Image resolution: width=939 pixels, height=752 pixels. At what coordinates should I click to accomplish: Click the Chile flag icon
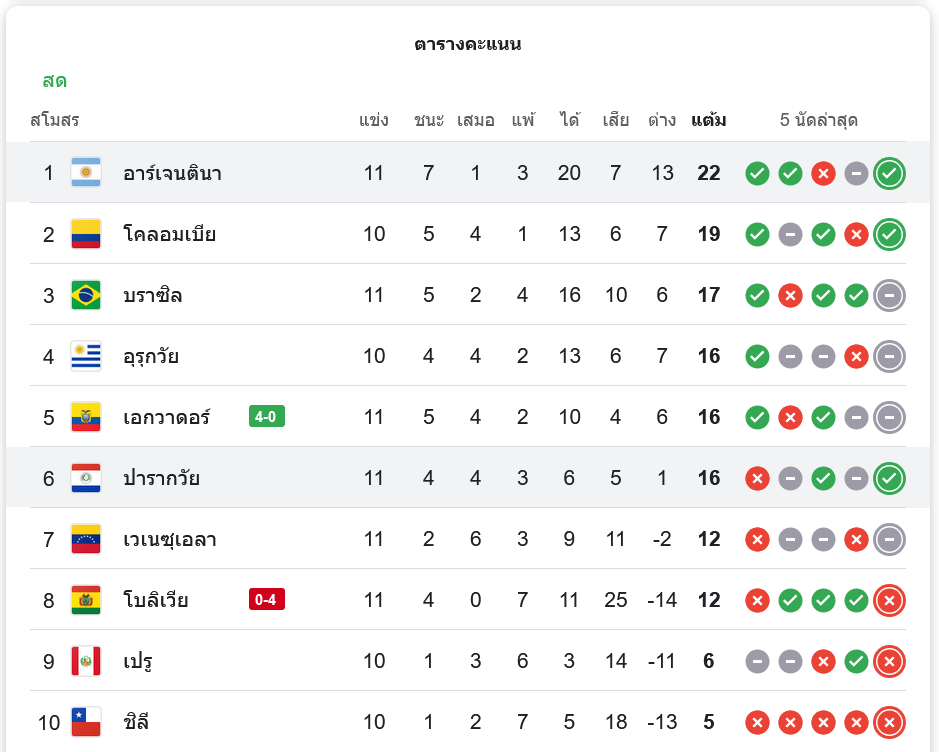tap(86, 722)
